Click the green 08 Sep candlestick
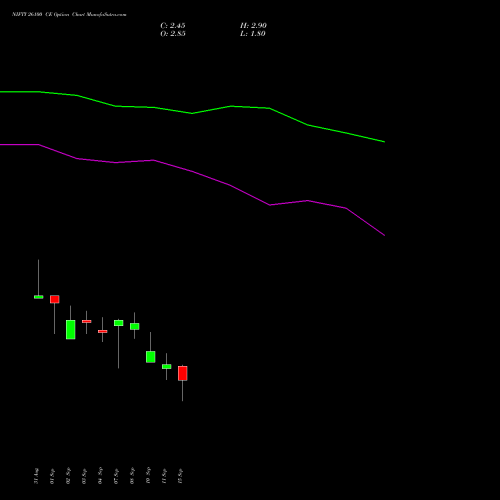 (135, 326)
